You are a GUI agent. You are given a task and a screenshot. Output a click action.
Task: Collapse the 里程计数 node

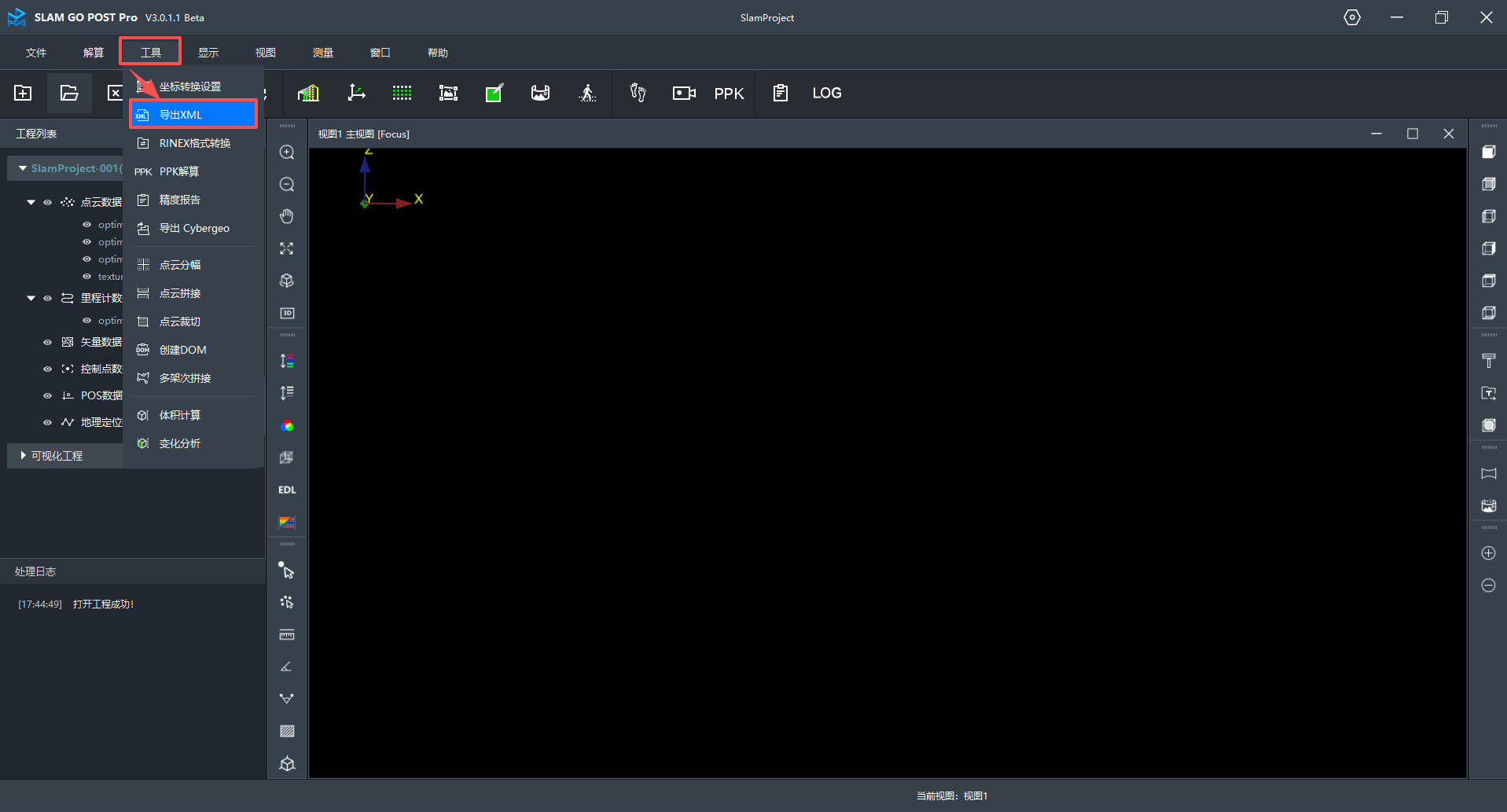(x=31, y=298)
